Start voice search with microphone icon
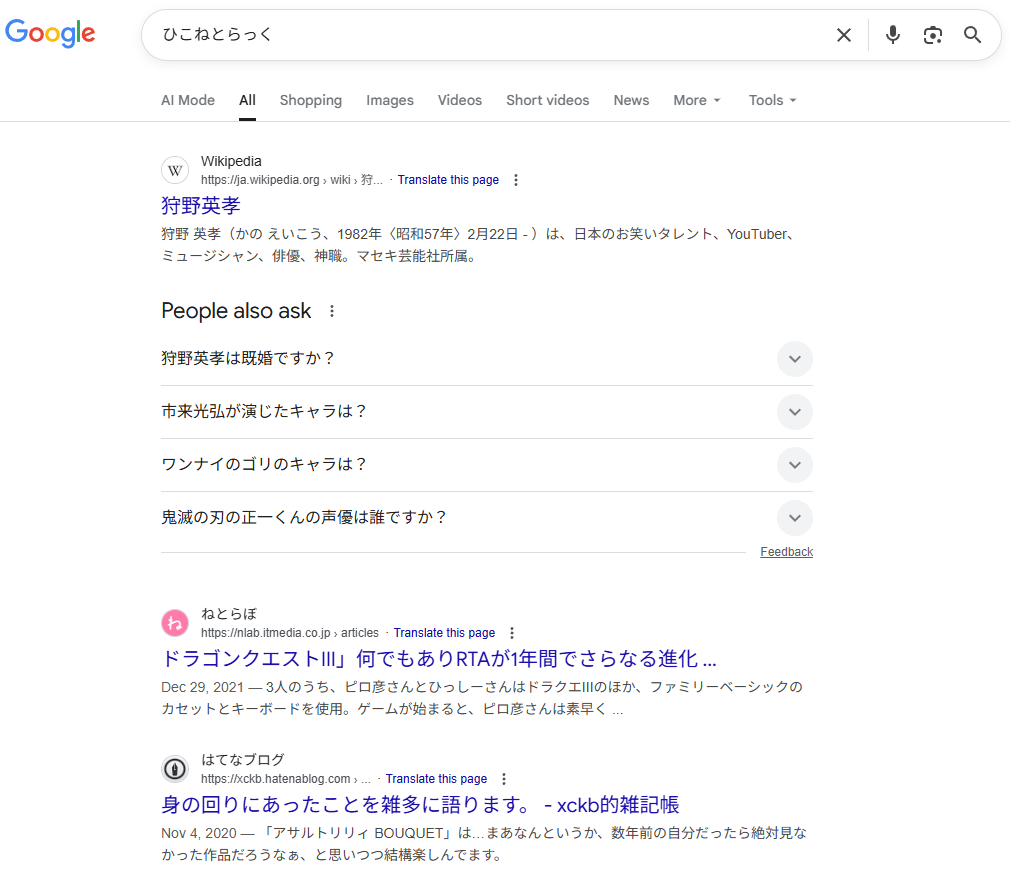Screen dimensions: 1010x869 coord(893,35)
